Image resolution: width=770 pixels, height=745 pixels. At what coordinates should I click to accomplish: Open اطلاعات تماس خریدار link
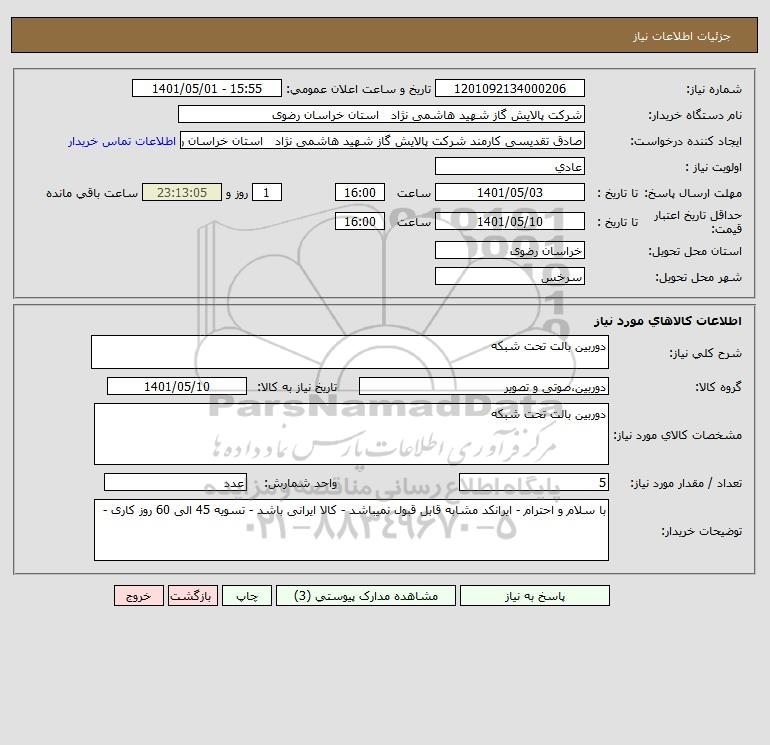122,141
